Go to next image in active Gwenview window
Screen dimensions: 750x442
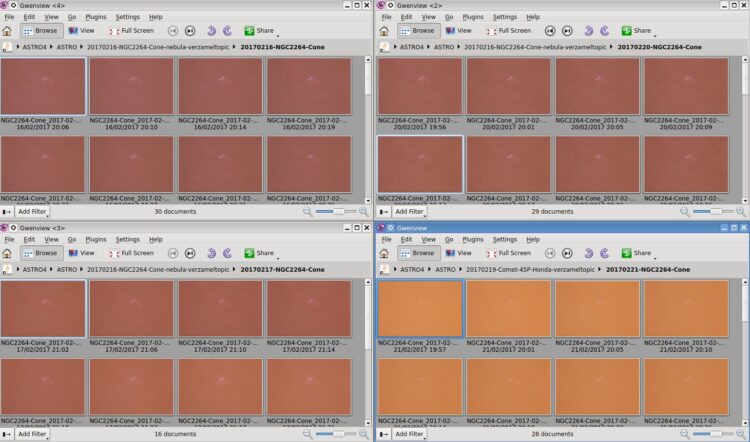pos(567,253)
